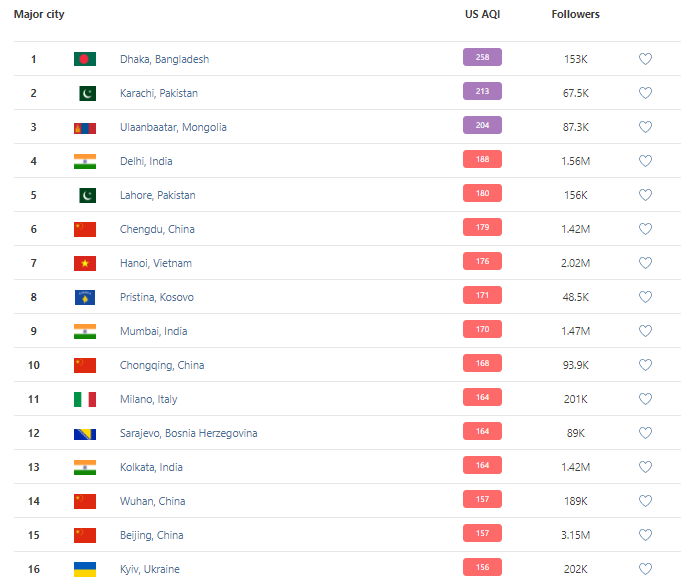
Task: Click the Major city column header
Action: [x=39, y=15]
